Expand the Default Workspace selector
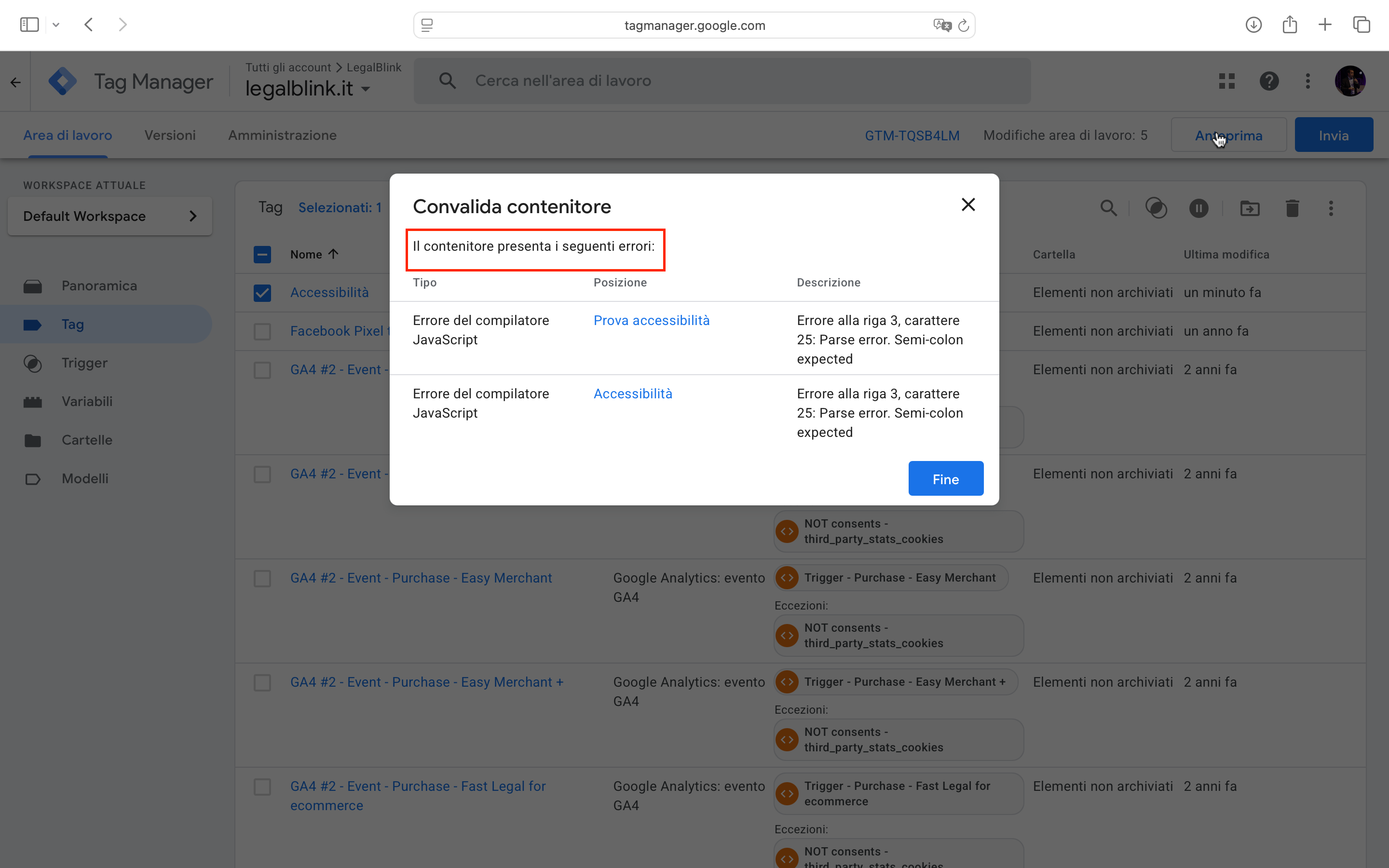Screen dimensions: 1389x868 pyautogui.click(x=109, y=217)
